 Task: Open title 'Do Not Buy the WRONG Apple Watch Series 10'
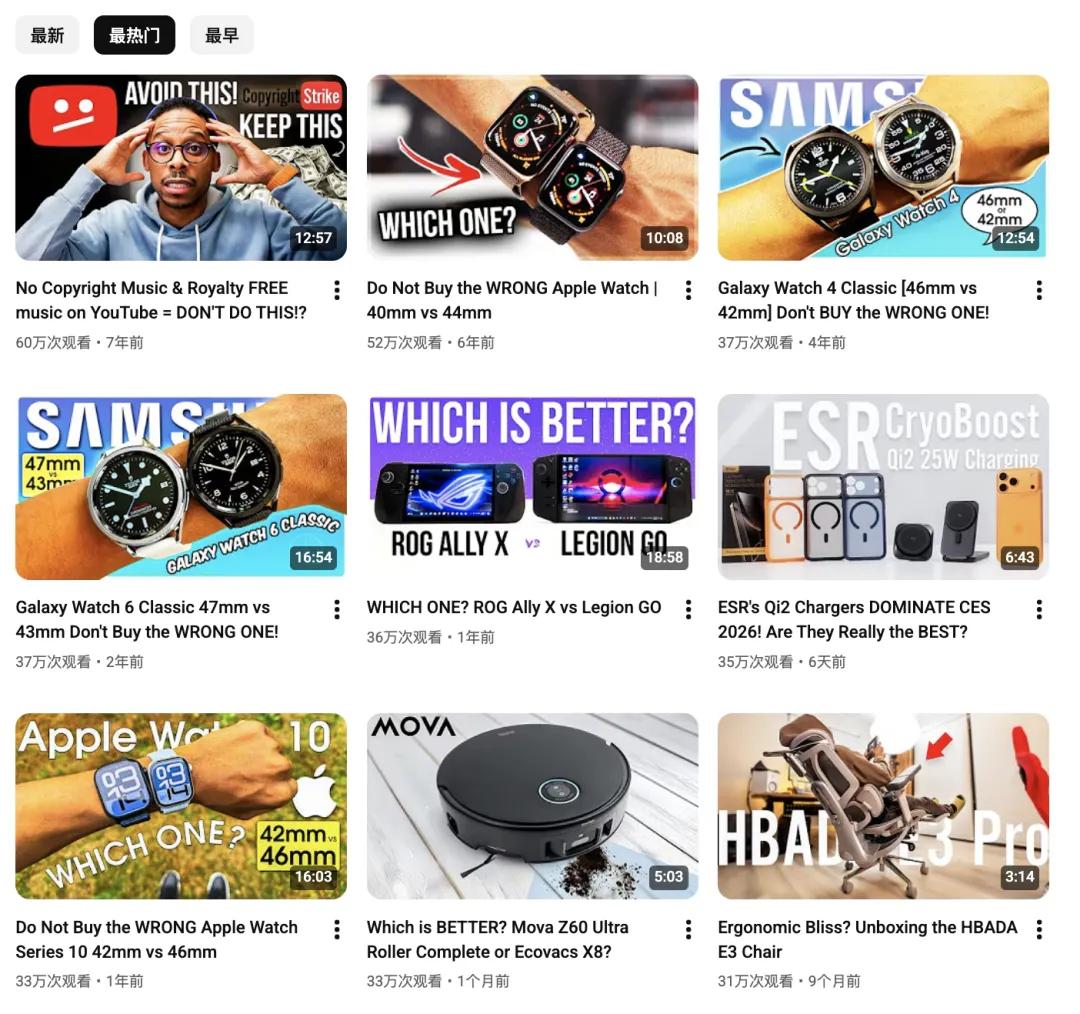(157, 939)
